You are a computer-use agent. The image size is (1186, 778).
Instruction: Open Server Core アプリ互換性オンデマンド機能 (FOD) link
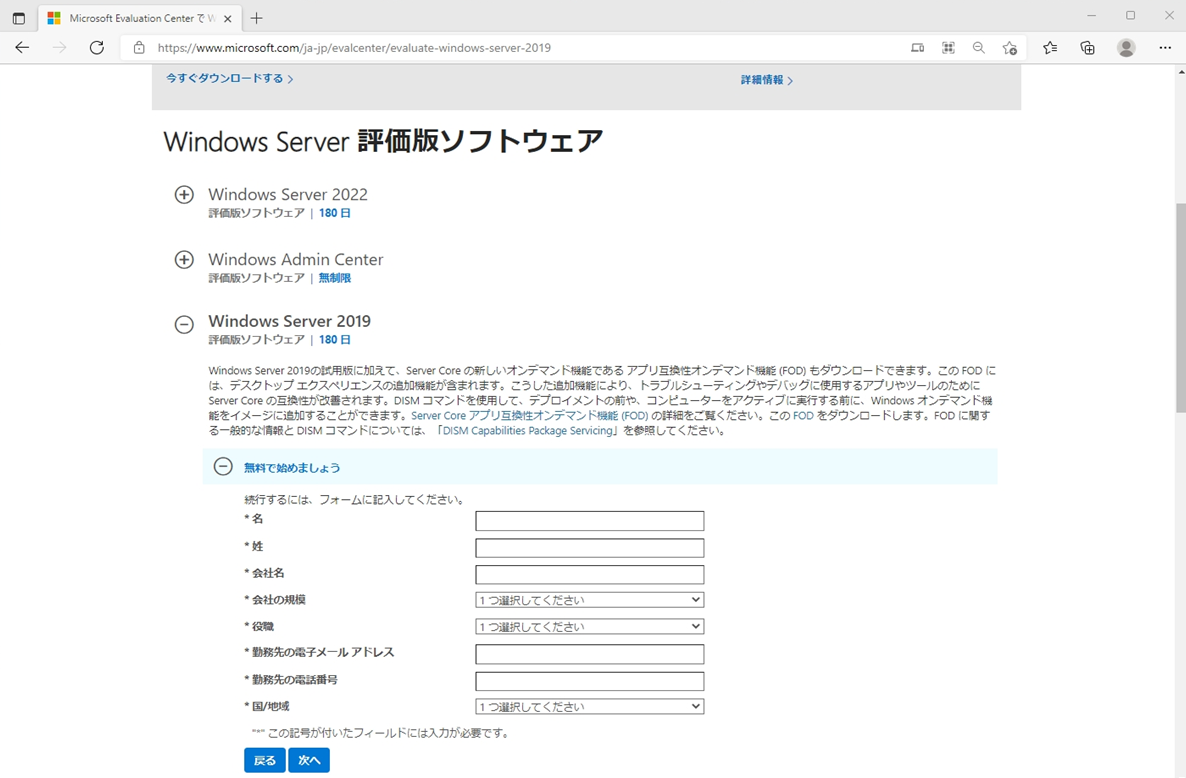(529, 416)
